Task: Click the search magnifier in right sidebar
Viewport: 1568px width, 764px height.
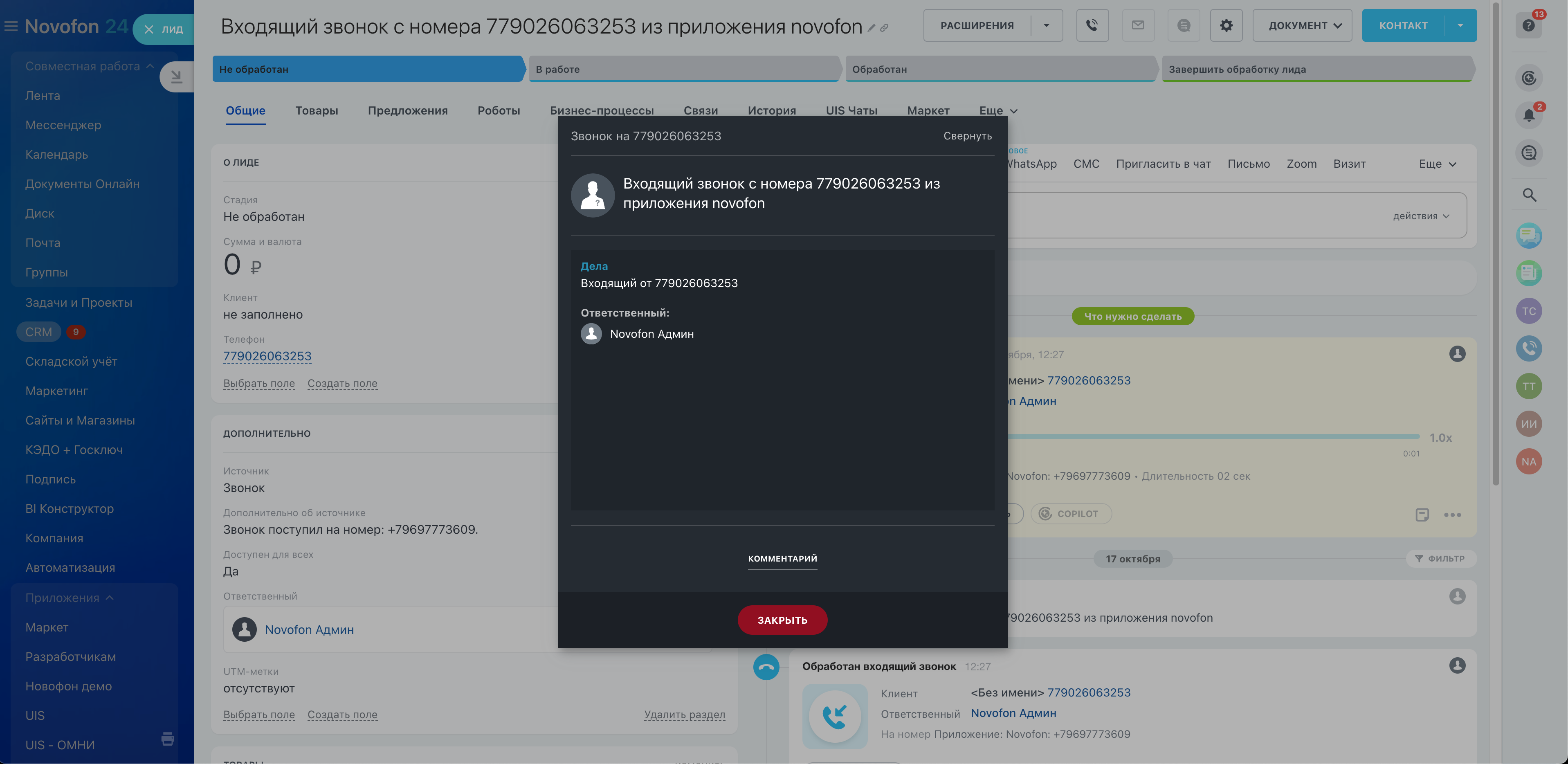Action: coord(1529,195)
